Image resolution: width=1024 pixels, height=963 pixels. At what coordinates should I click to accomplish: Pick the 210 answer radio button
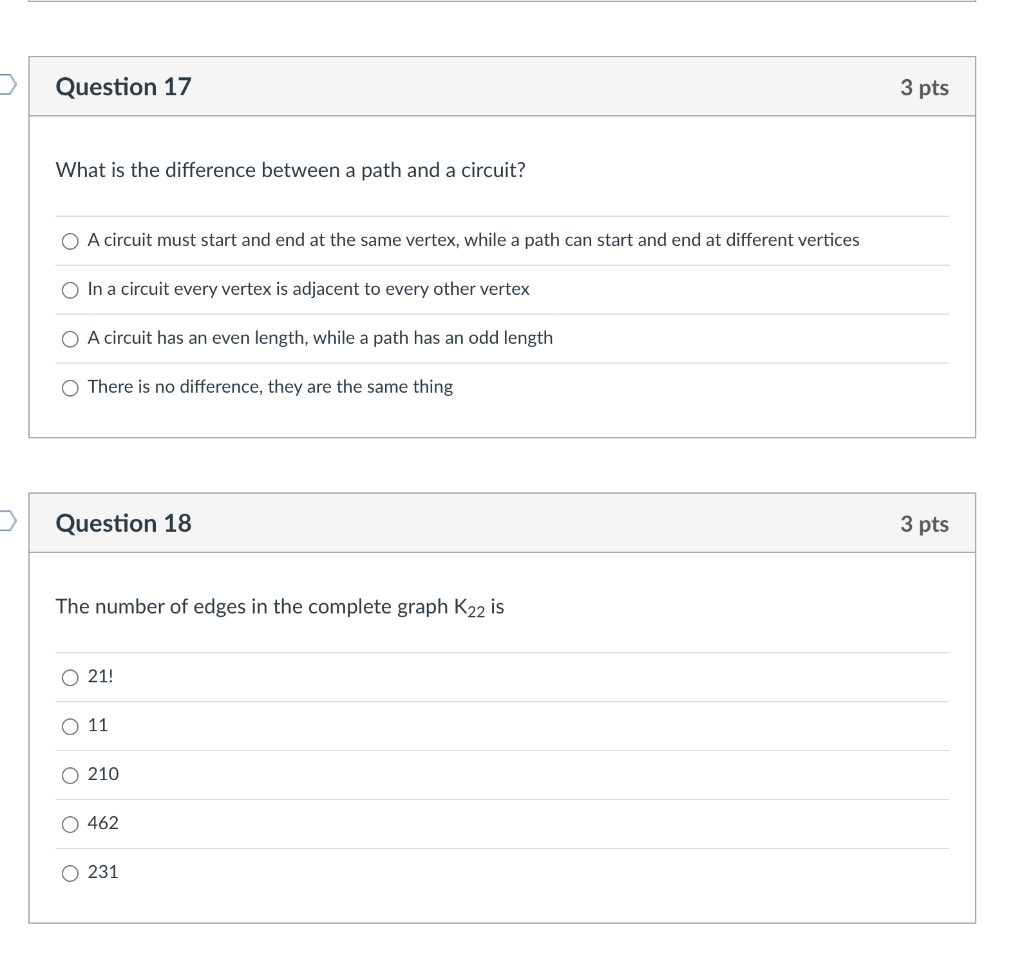coord(70,776)
